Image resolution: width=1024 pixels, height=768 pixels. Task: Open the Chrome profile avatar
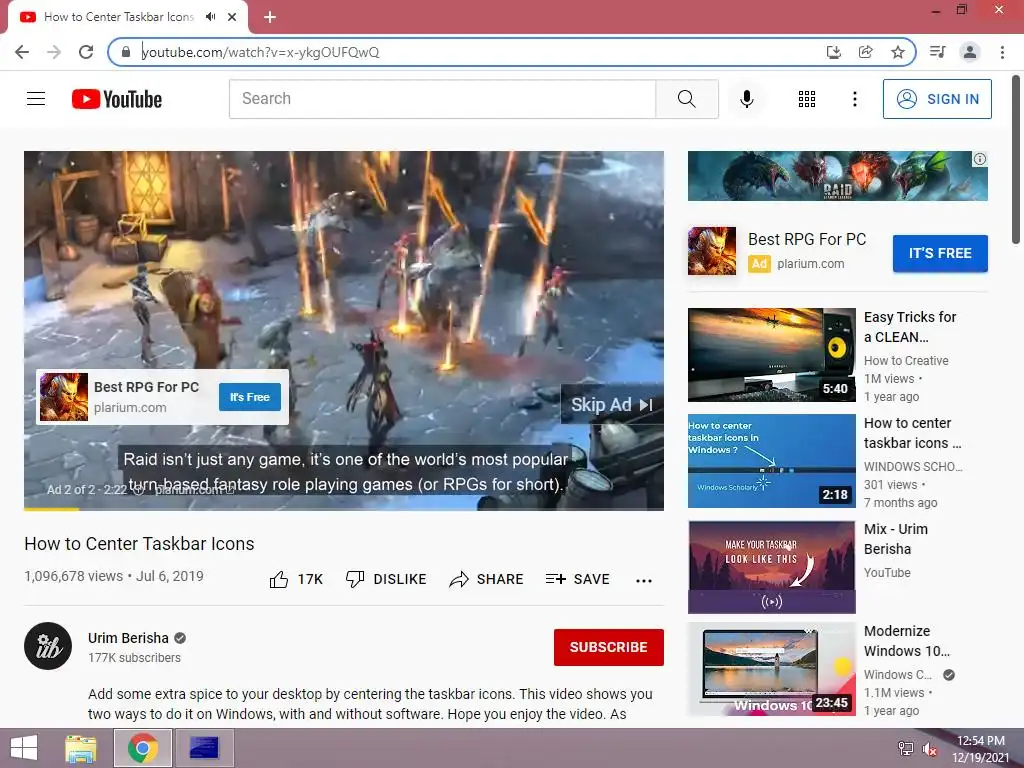pyautogui.click(x=970, y=52)
